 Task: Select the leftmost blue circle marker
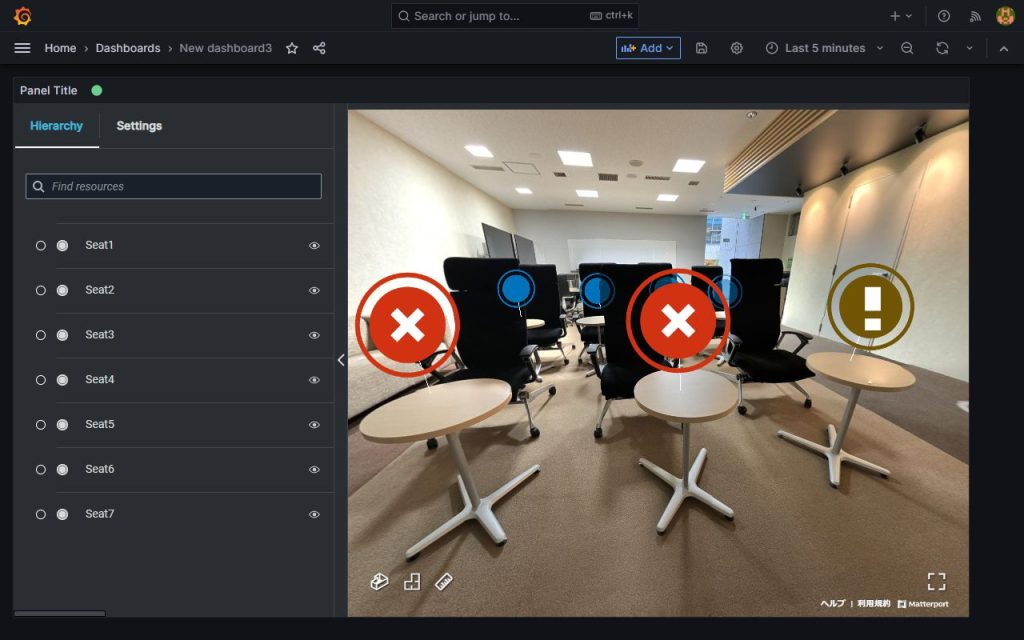(516, 289)
